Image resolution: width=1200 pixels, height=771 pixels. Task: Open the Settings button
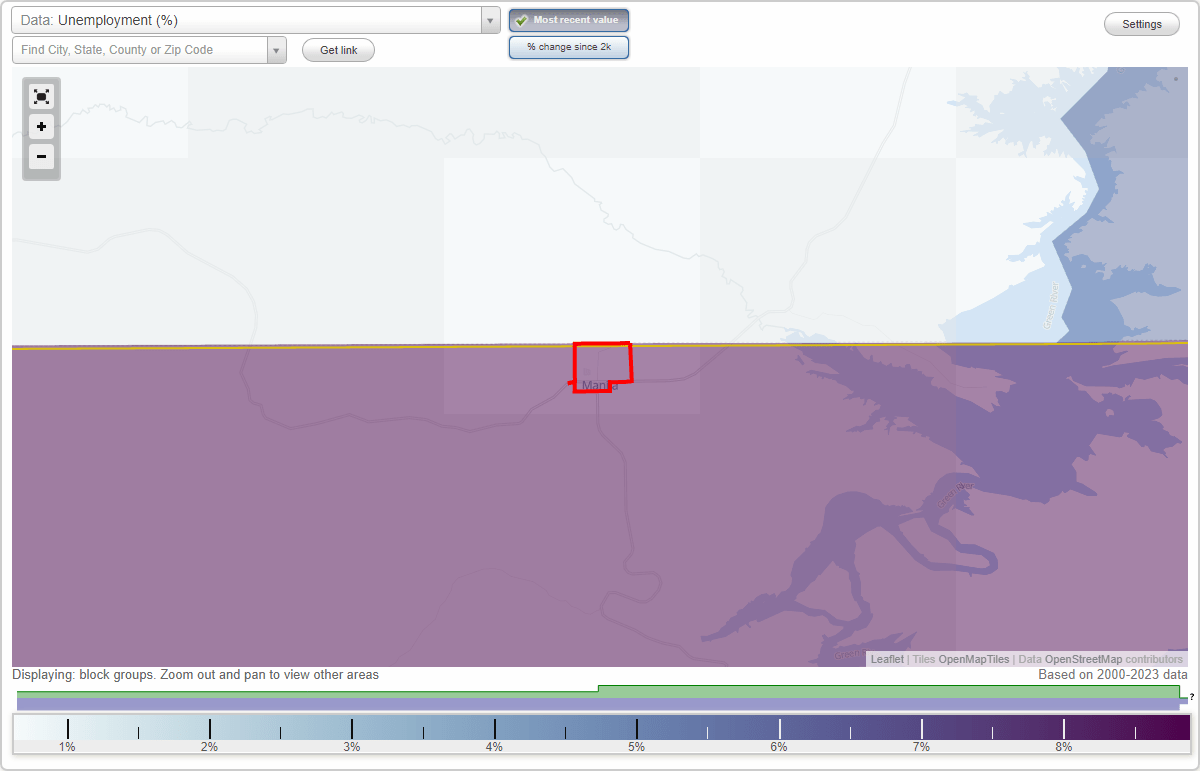pos(1142,25)
